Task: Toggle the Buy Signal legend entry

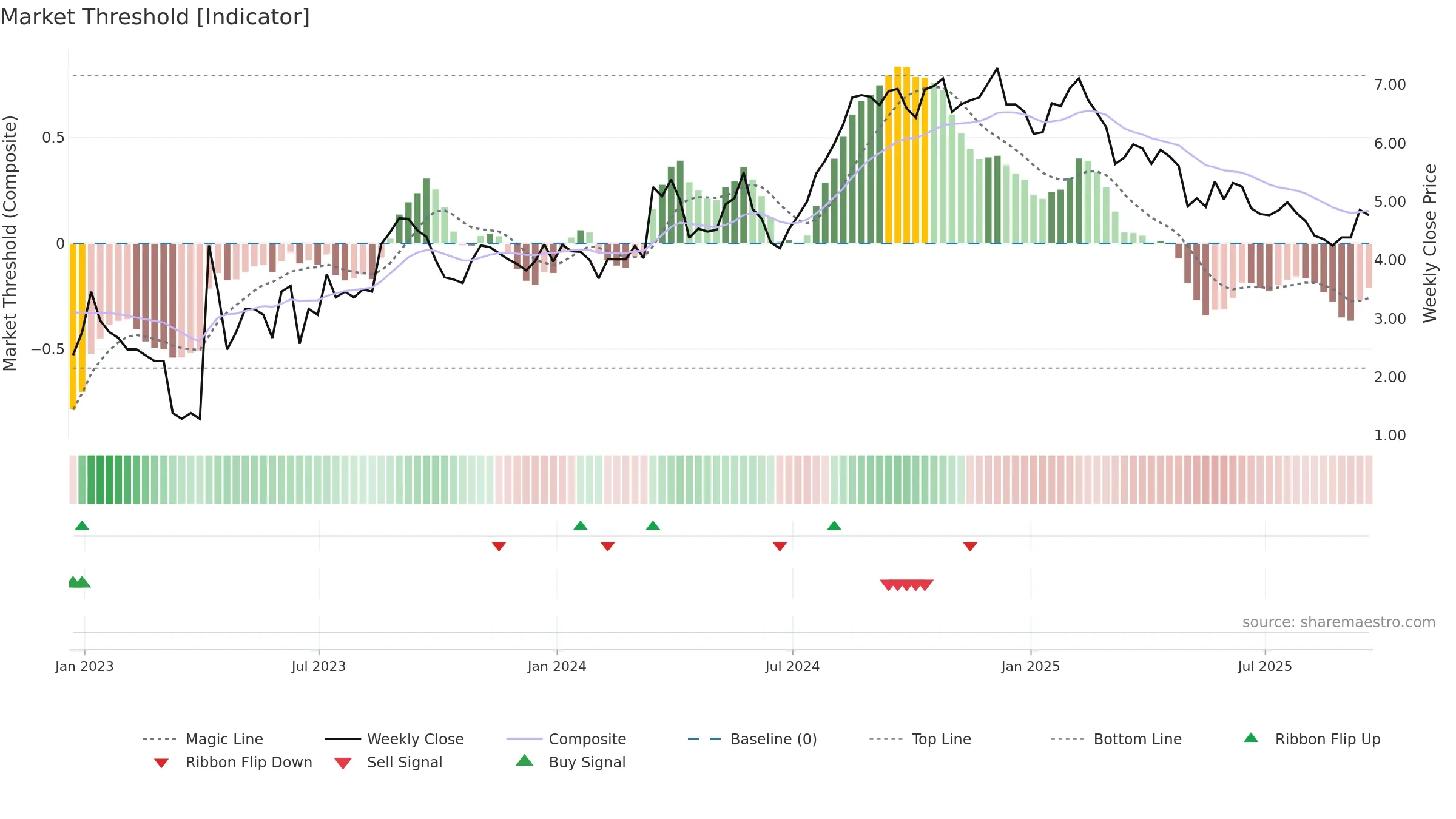Action: tap(570, 762)
